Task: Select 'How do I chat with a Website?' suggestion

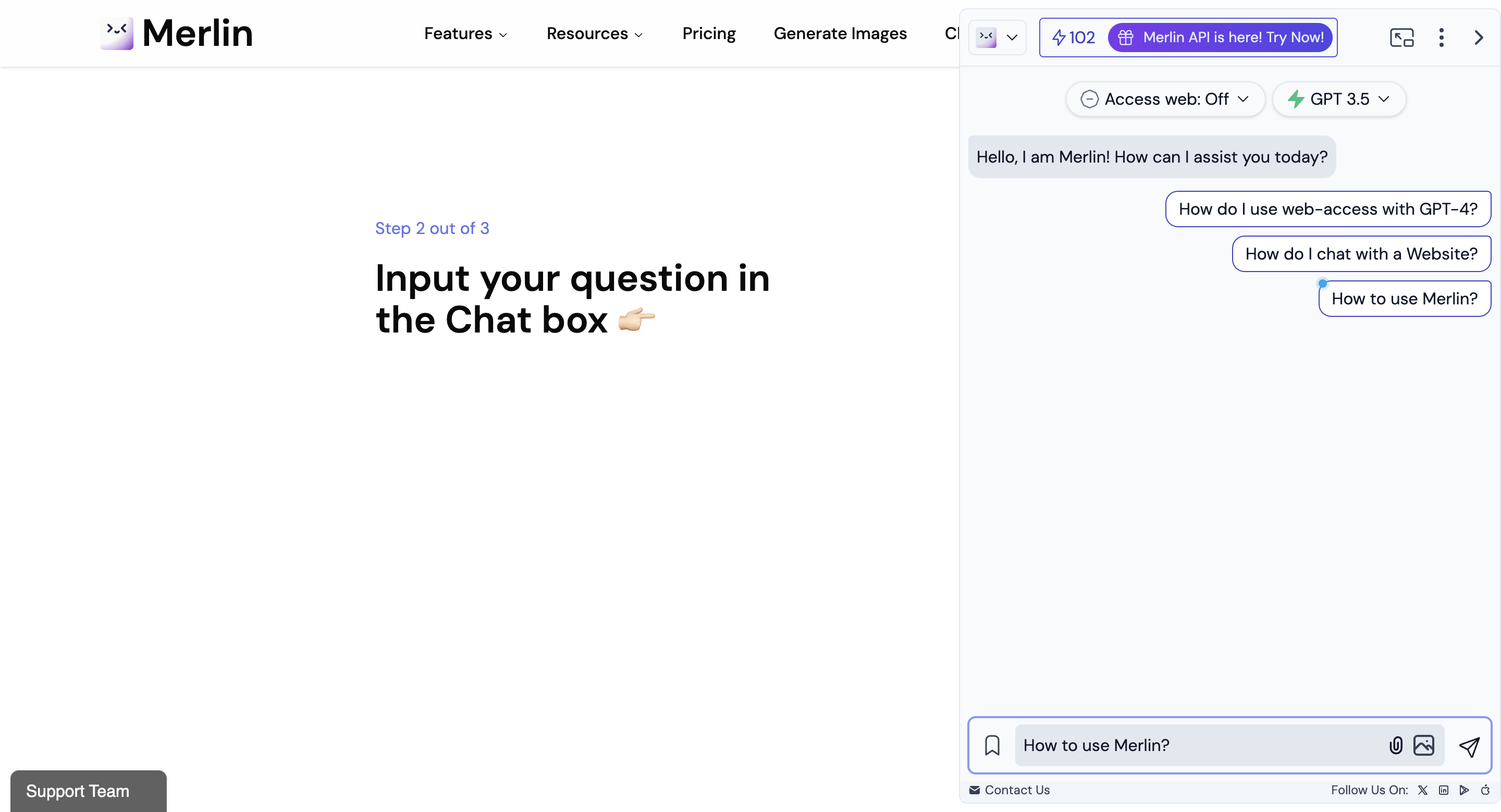Action: click(x=1361, y=254)
